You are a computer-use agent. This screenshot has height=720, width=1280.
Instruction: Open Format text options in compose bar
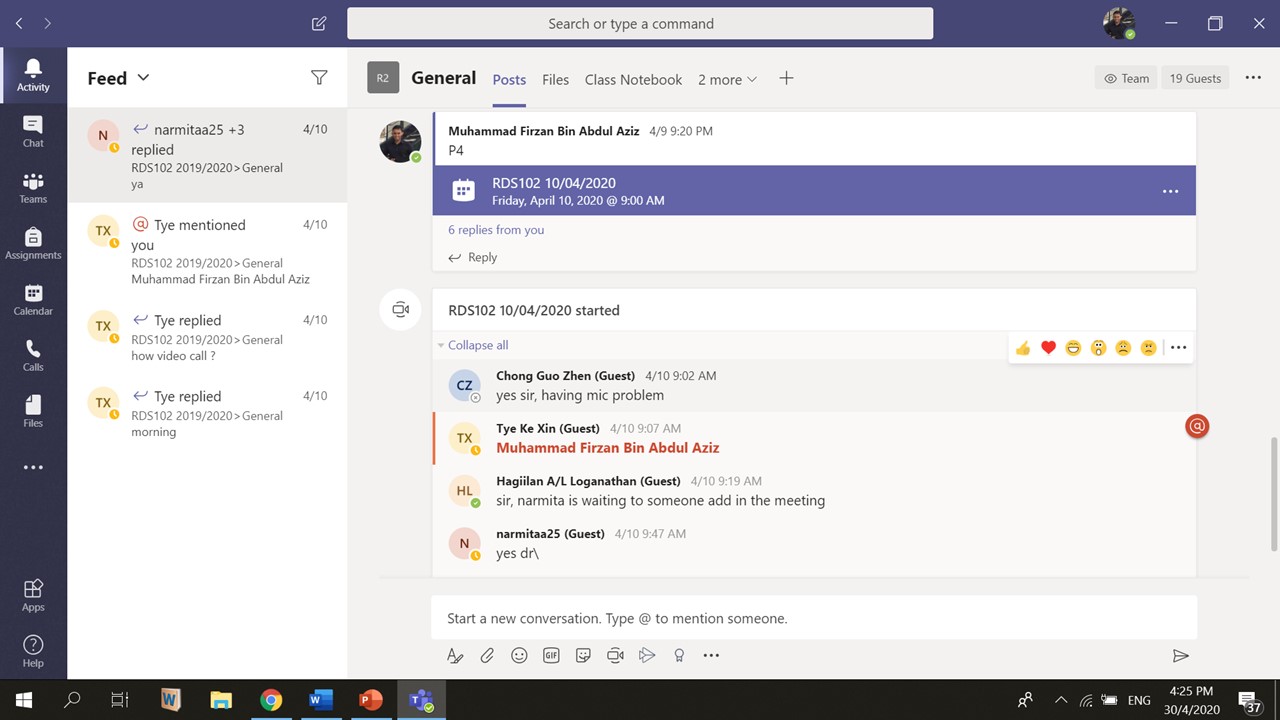[x=455, y=655]
